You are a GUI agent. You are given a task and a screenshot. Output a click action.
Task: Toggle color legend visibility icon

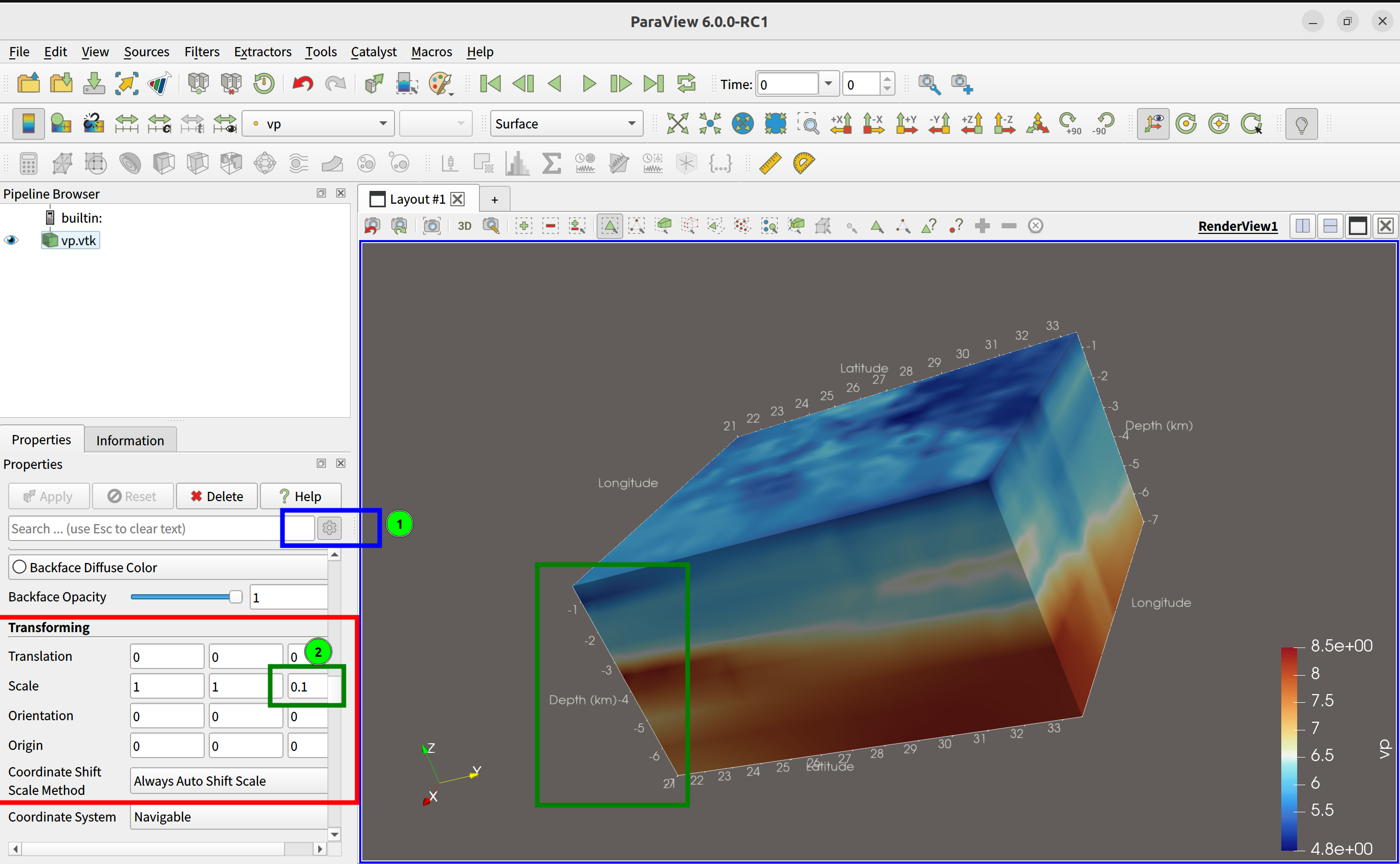[28, 124]
